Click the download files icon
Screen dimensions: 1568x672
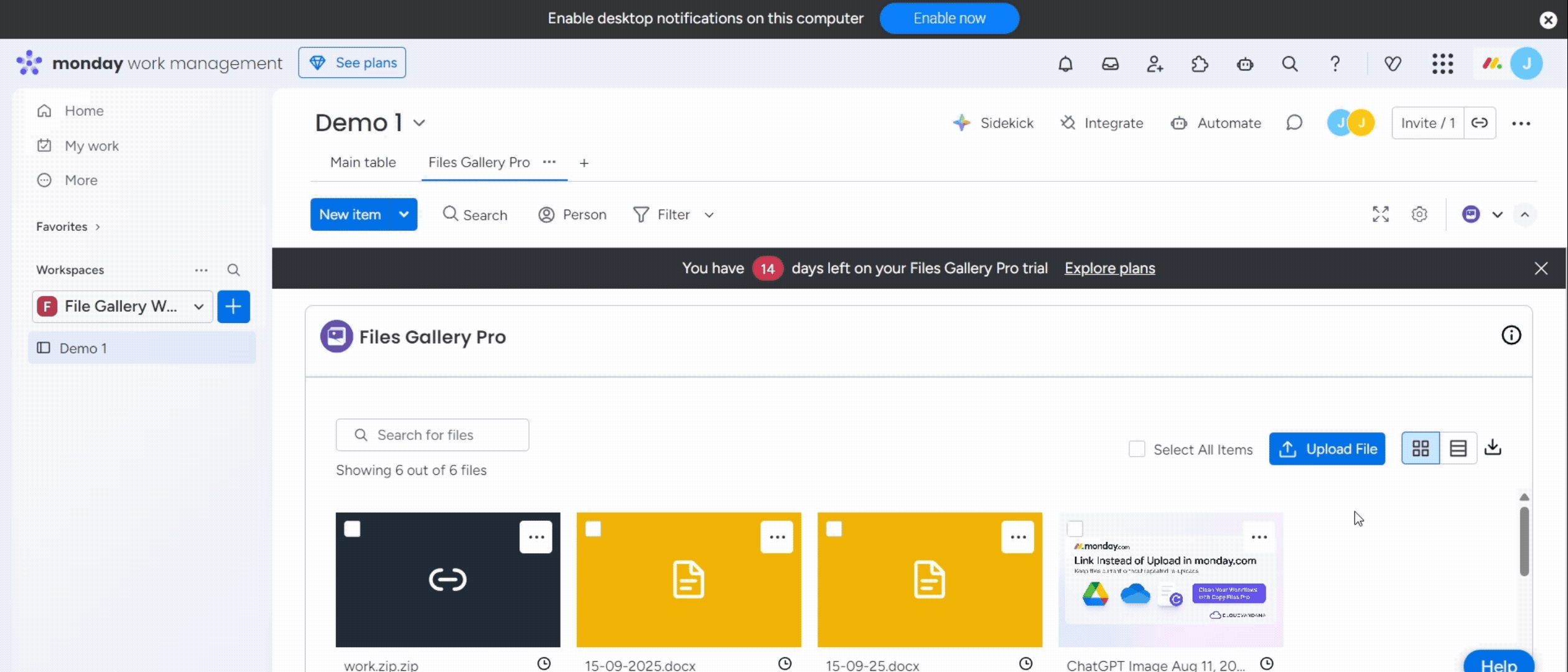tap(1493, 448)
